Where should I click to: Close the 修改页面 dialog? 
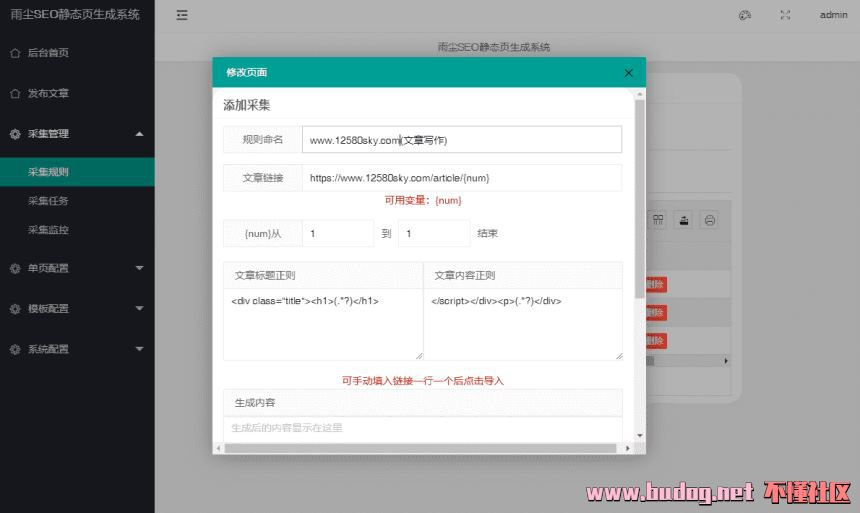[x=628, y=73]
